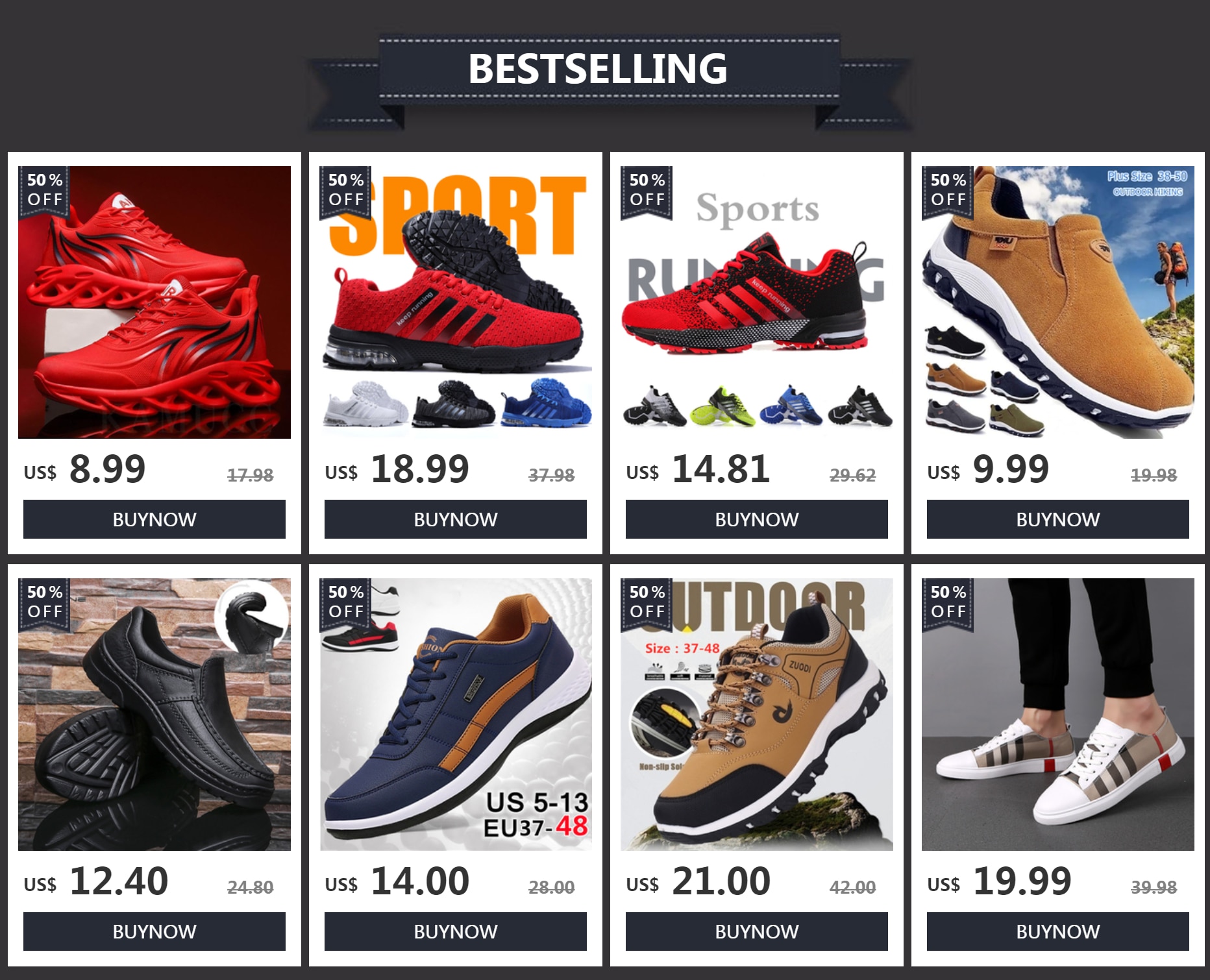Click BUYNOW for the US$ 9.99 hiking shoes
Screen dimensions: 1210x980
coord(1058,519)
